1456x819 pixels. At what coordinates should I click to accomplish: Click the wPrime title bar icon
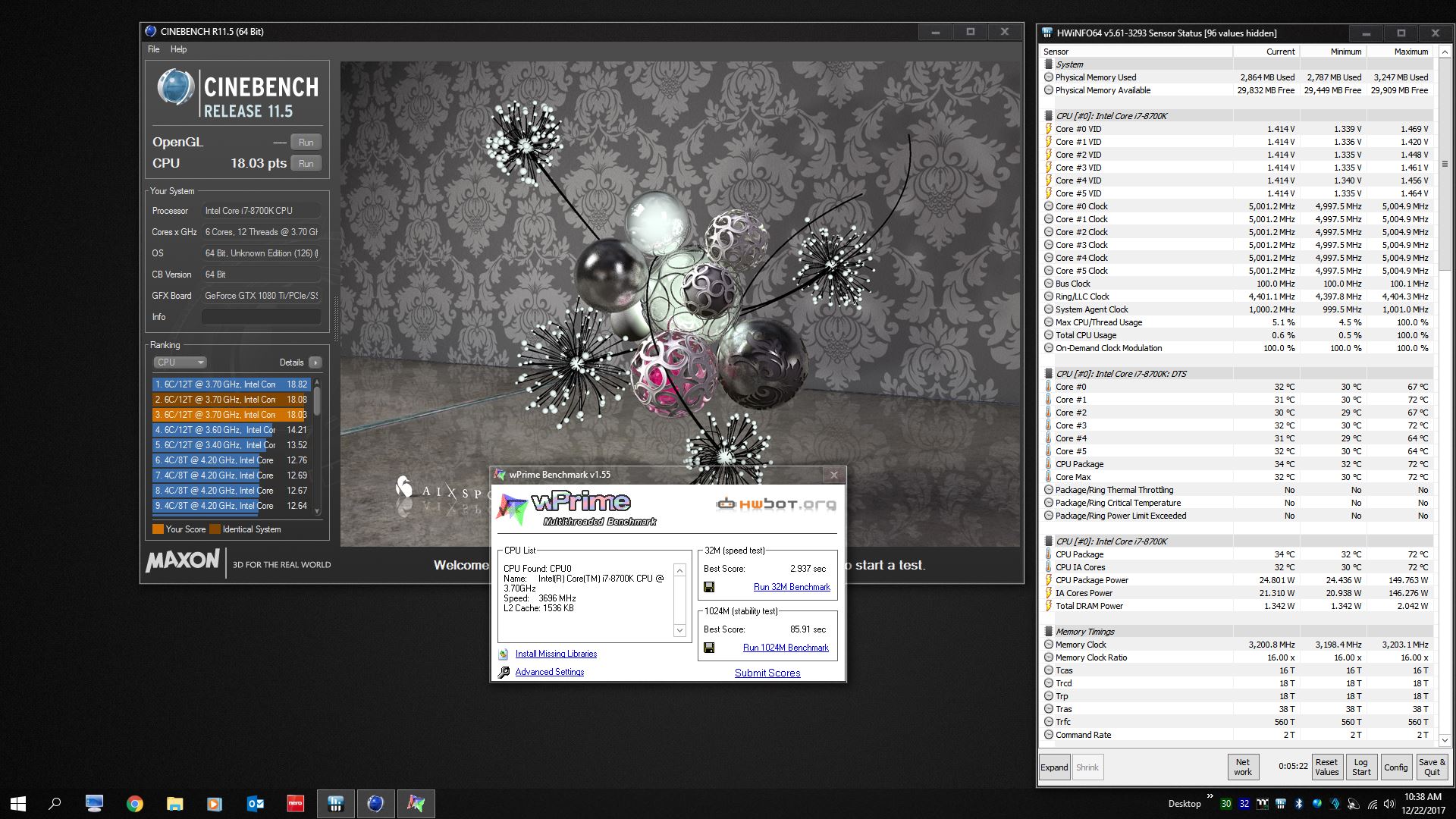point(500,475)
